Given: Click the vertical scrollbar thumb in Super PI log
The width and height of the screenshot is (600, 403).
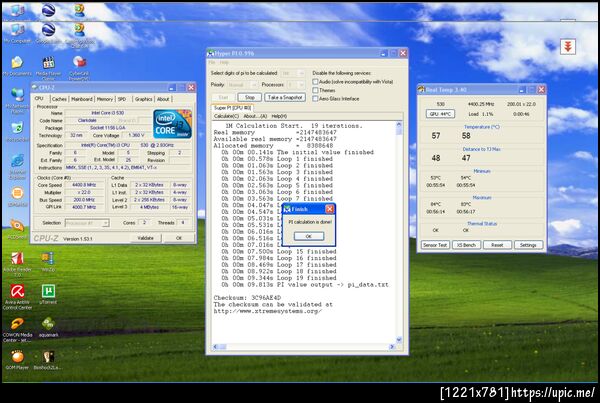Looking at the screenshot, I should (x=399, y=131).
